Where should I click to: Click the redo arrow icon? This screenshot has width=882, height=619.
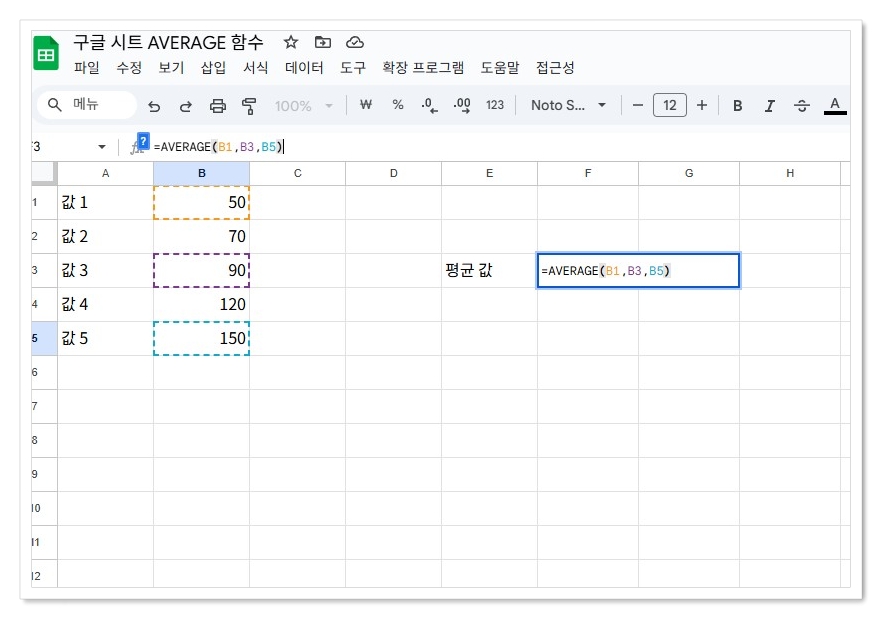(x=186, y=106)
